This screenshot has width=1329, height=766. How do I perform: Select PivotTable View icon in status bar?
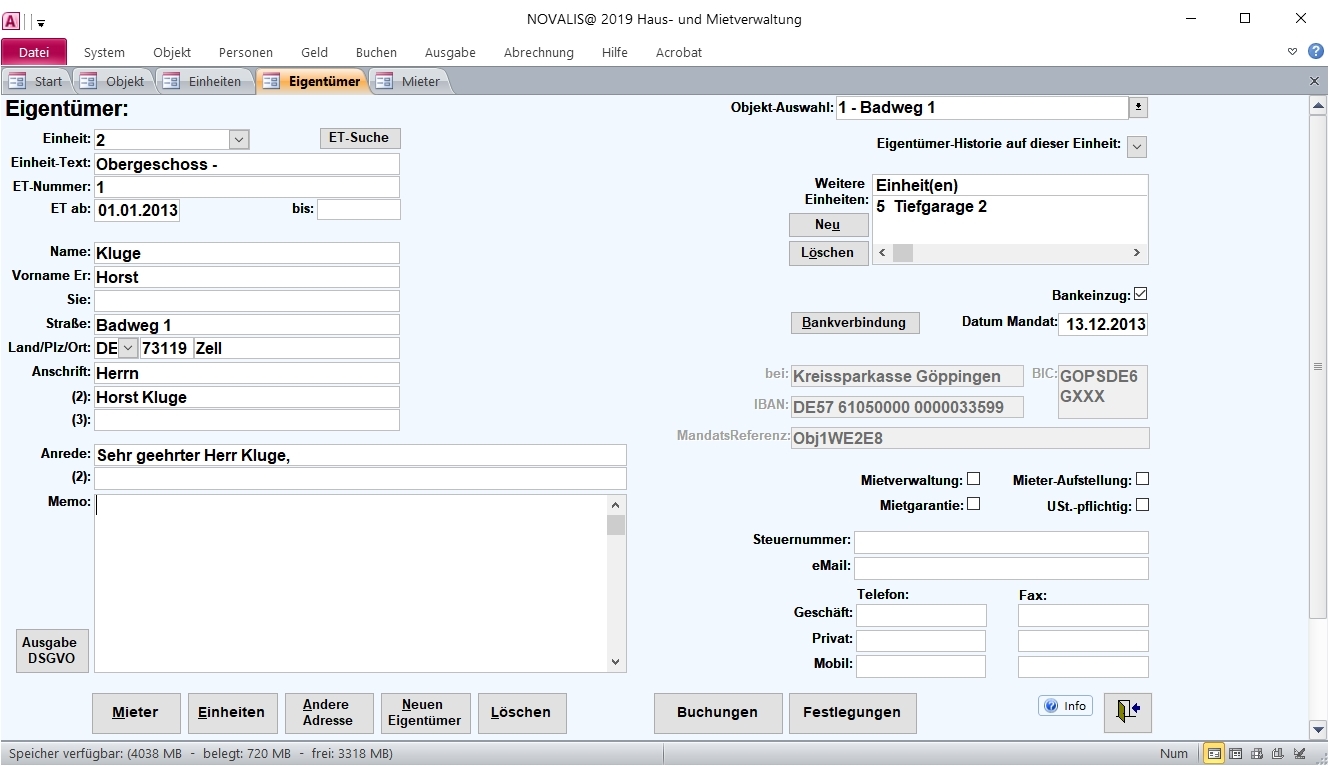click(1257, 754)
